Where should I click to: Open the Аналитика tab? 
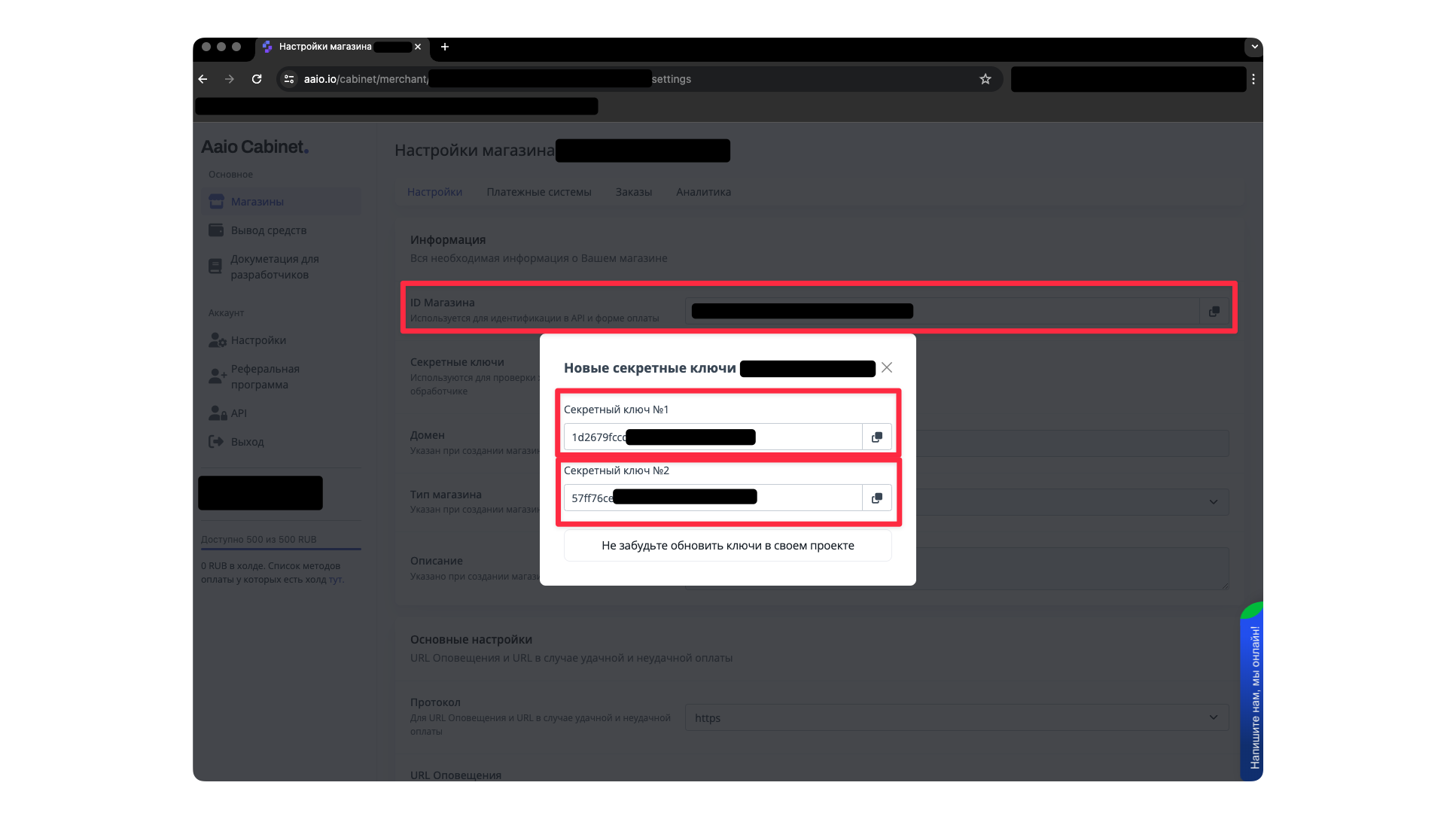point(703,192)
